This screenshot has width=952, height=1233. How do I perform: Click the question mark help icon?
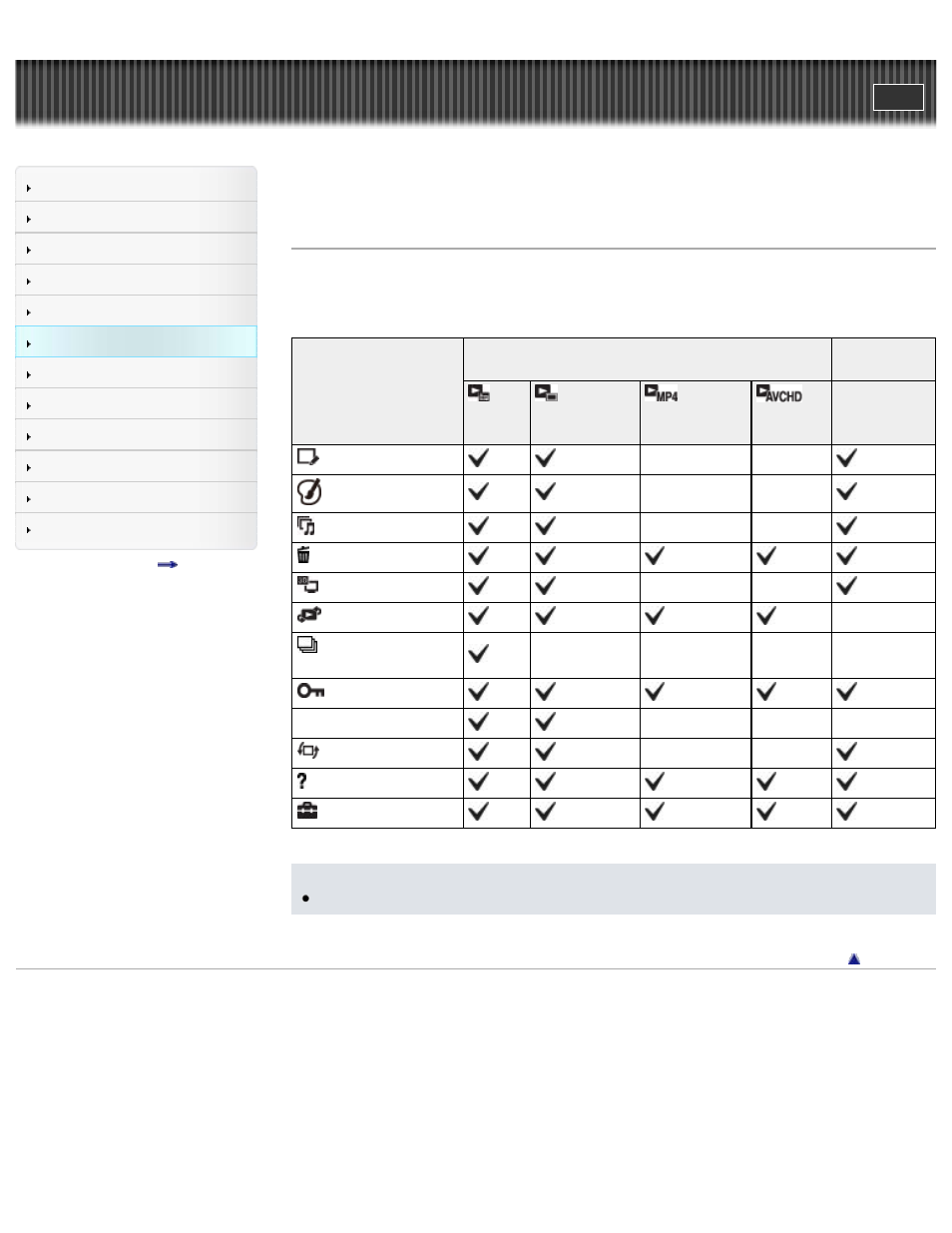coord(302,782)
